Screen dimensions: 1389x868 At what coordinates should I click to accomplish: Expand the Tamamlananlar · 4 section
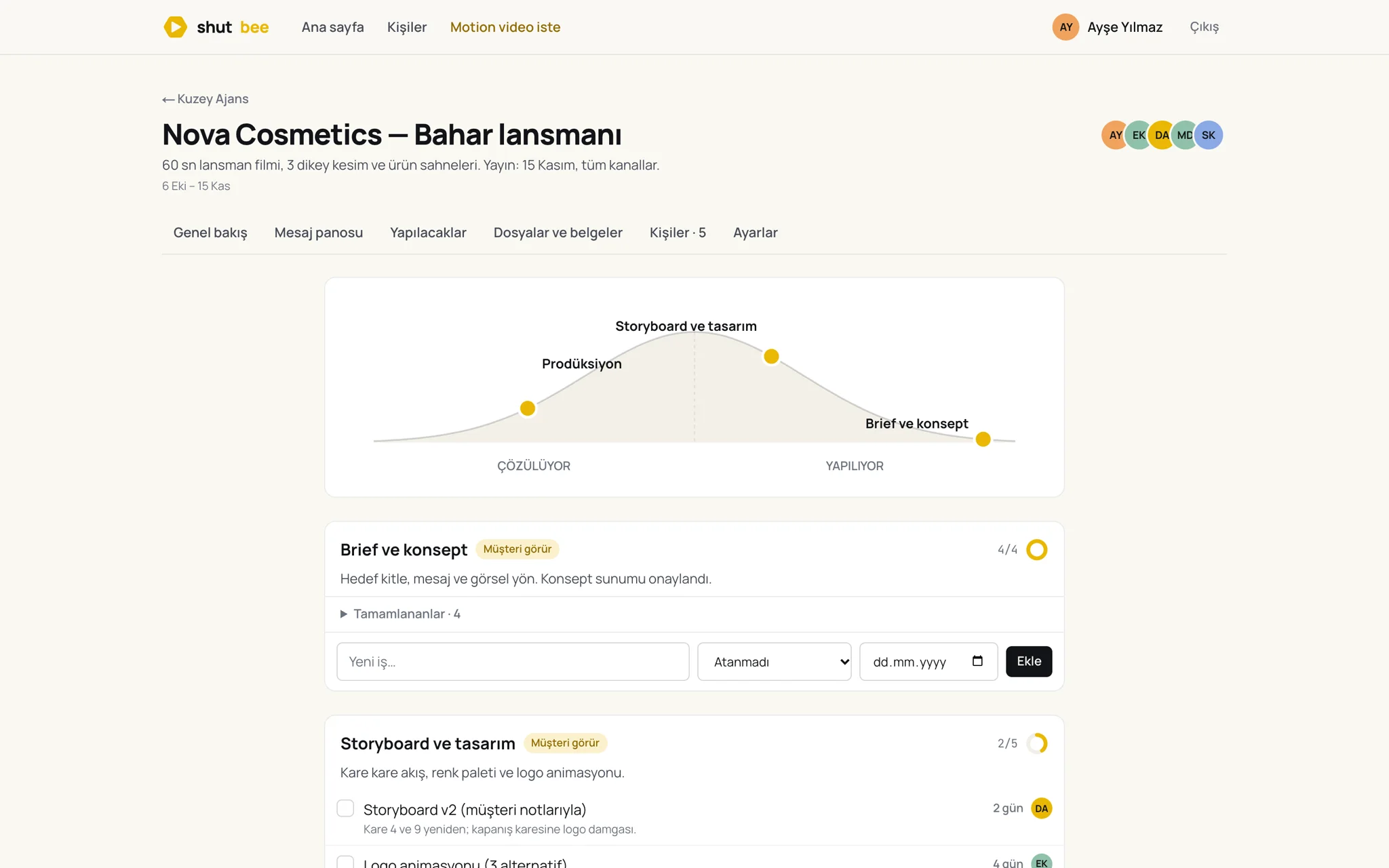[400, 614]
